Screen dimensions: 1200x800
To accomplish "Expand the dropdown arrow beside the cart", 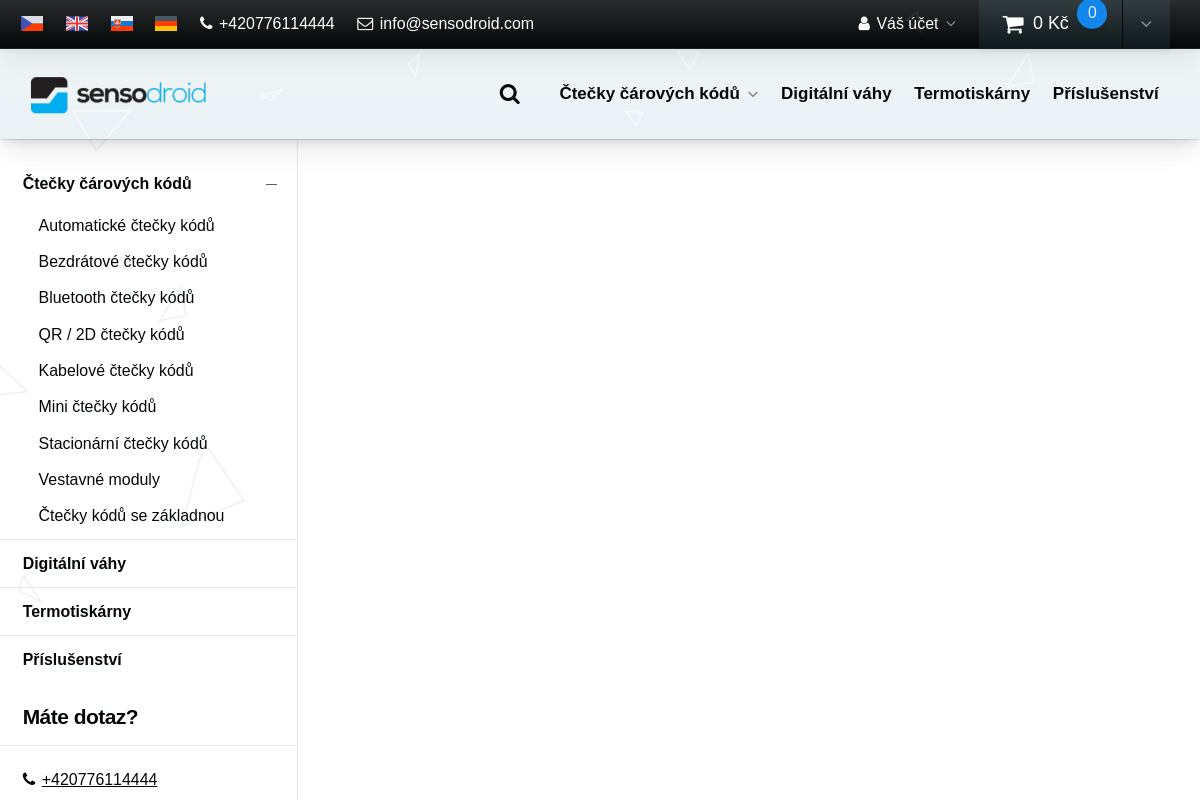I will pos(1146,24).
